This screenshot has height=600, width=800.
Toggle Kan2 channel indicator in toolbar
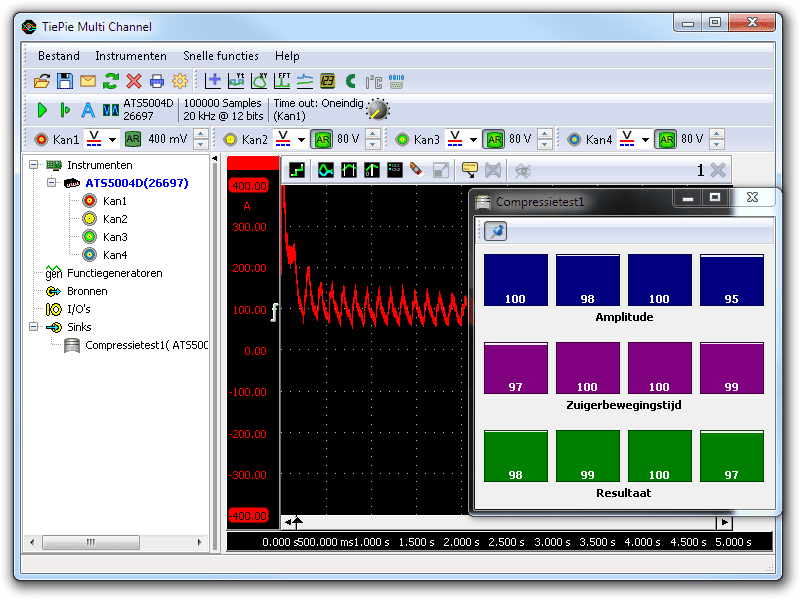[231, 139]
